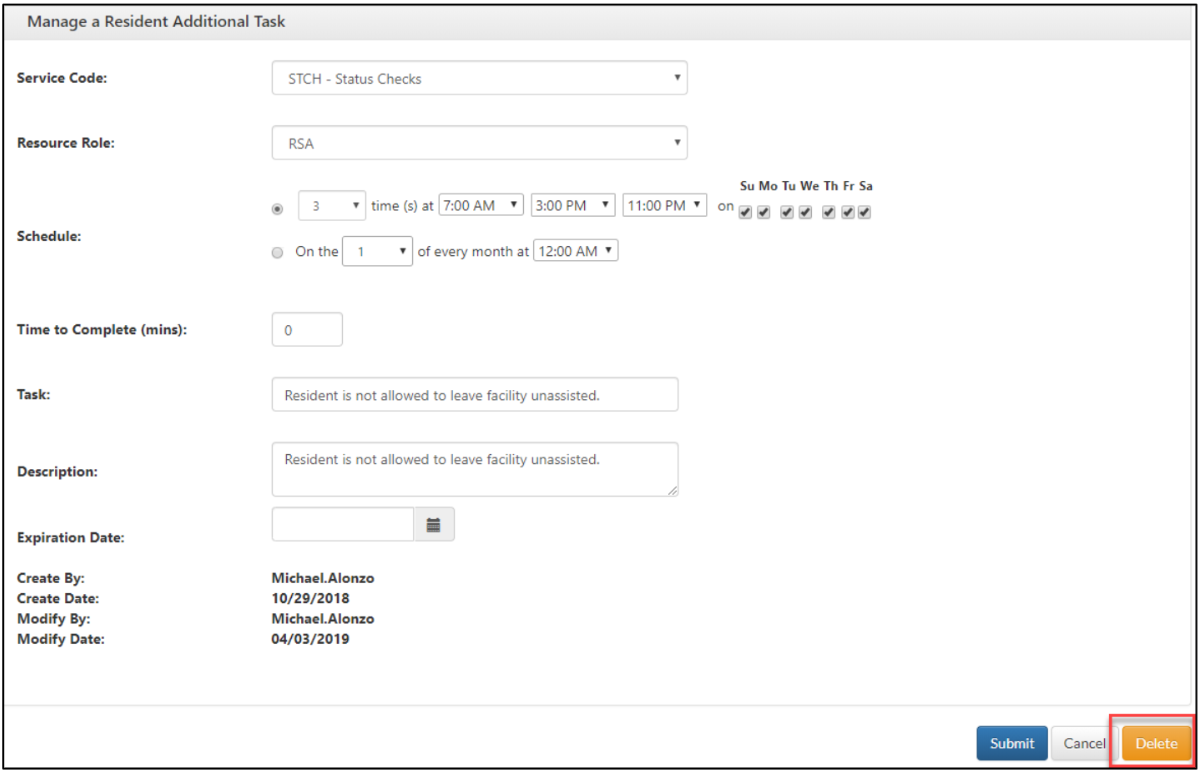Click the 'Manage a Resident Additional Task' heading
1200x771 pixels.
[156, 22]
